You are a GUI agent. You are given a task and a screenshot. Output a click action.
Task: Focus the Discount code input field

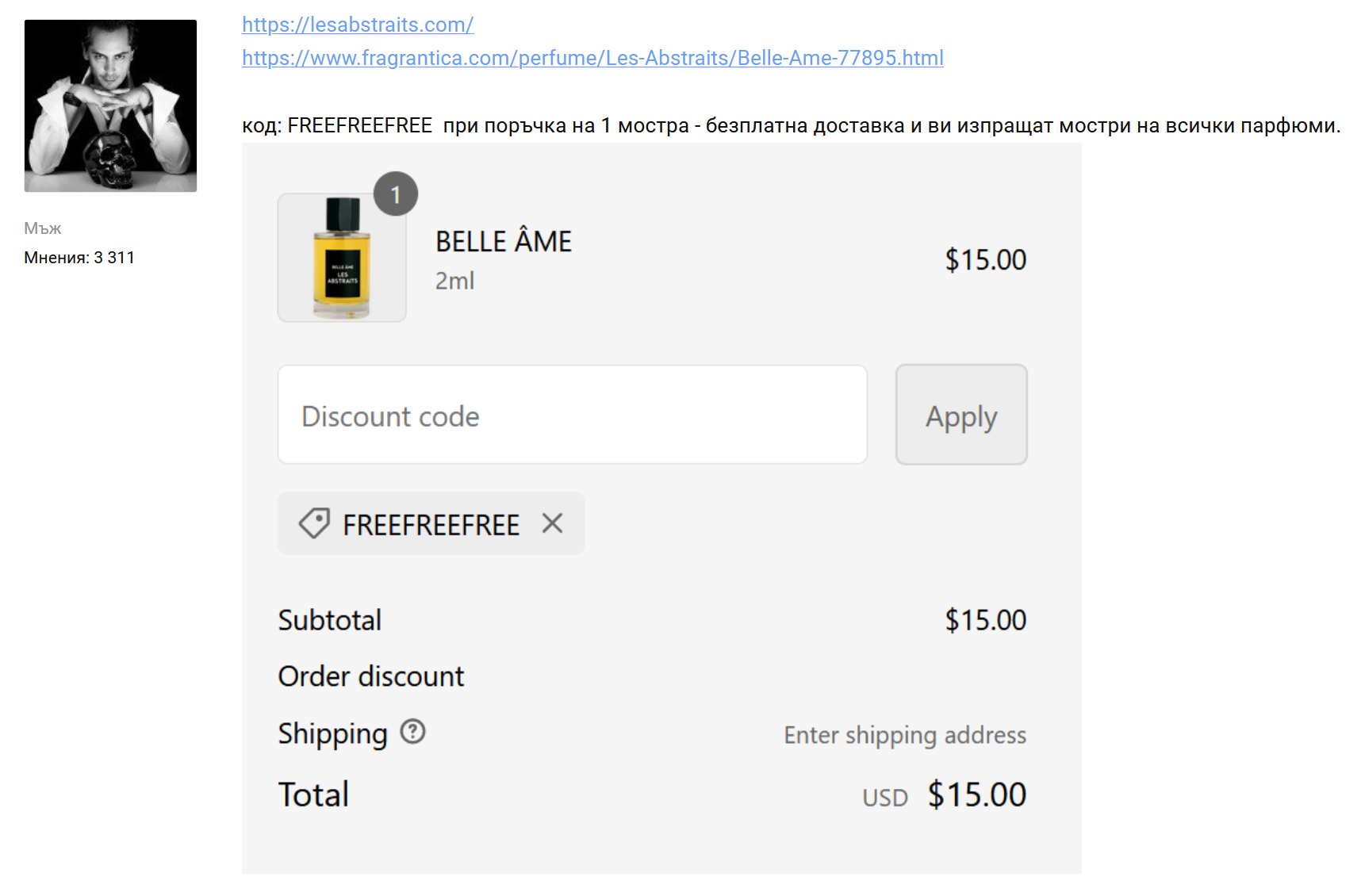tap(572, 415)
